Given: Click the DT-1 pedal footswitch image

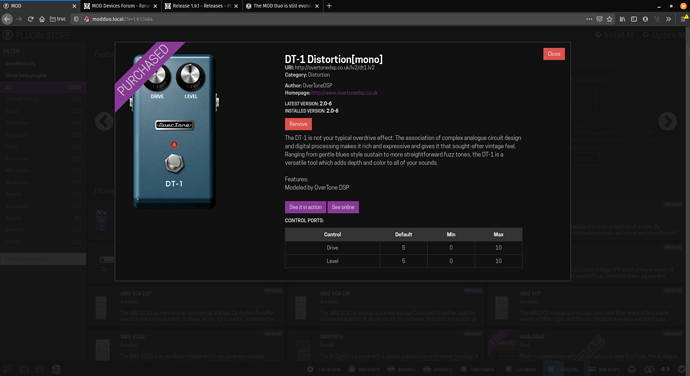Looking at the screenshot, I should pos(174,163).
